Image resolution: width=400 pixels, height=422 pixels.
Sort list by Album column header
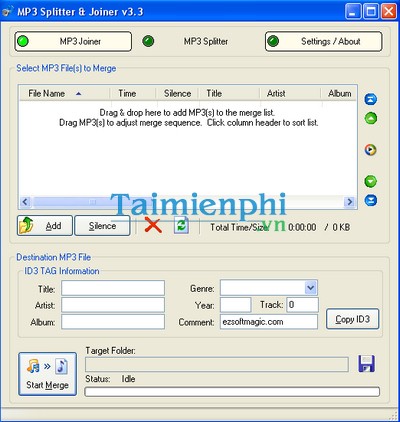[x=339, y=93]
